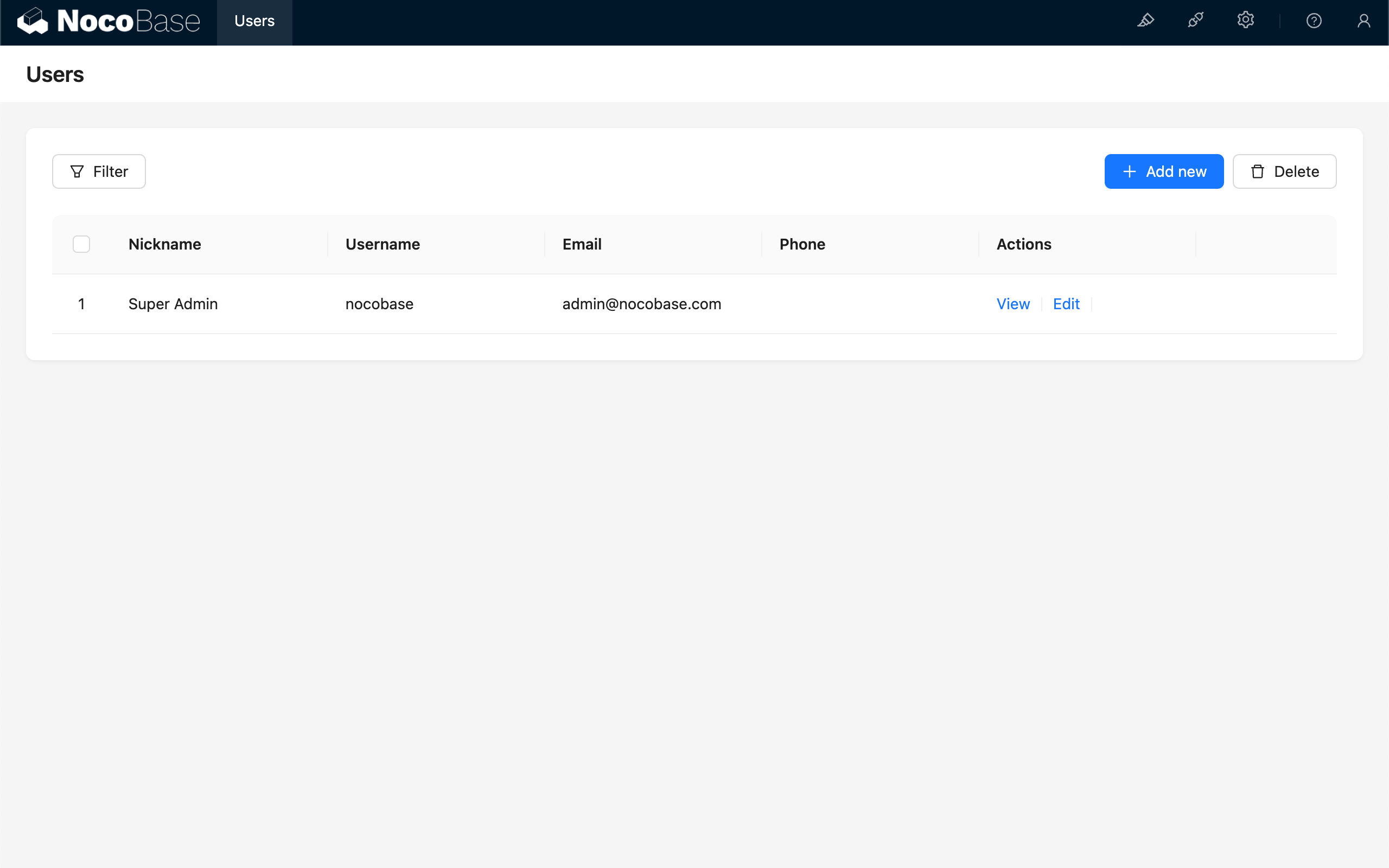Image resolution: width=1389 pixels, height=868 pixels.
Task: Click the Nickname column header
Action: click(x=165, y=244)
